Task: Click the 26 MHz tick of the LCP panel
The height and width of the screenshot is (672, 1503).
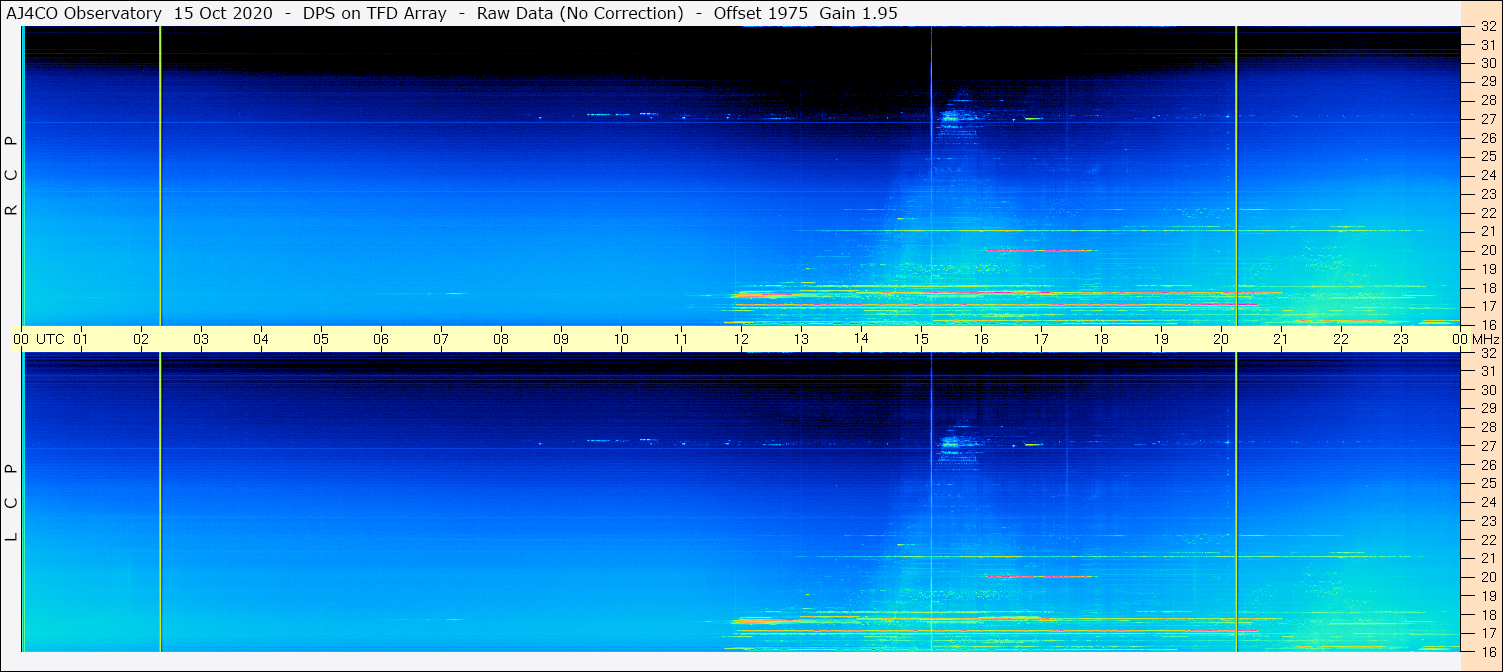Action: 1488,465
